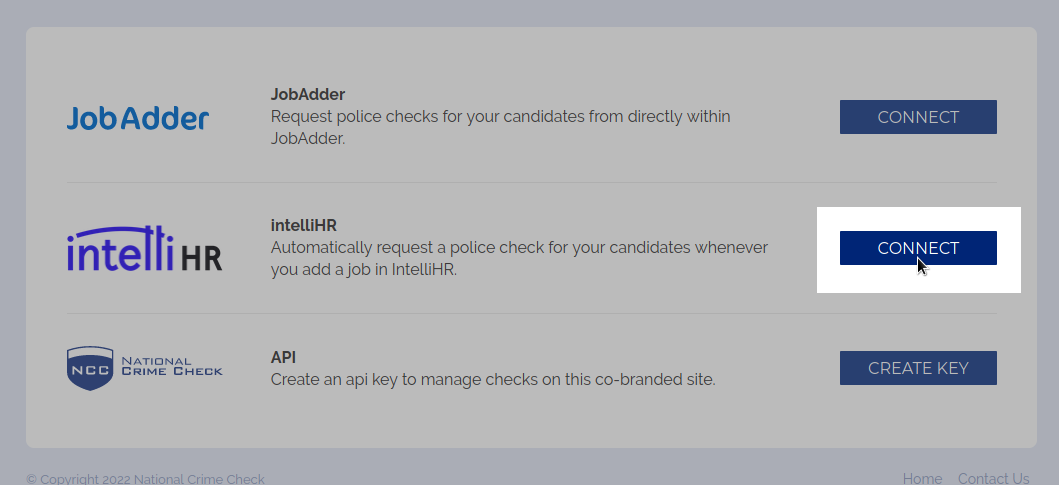Click the 2022 copyright notice
Viewport: 1059px width, 485px height.
(146, 479)
